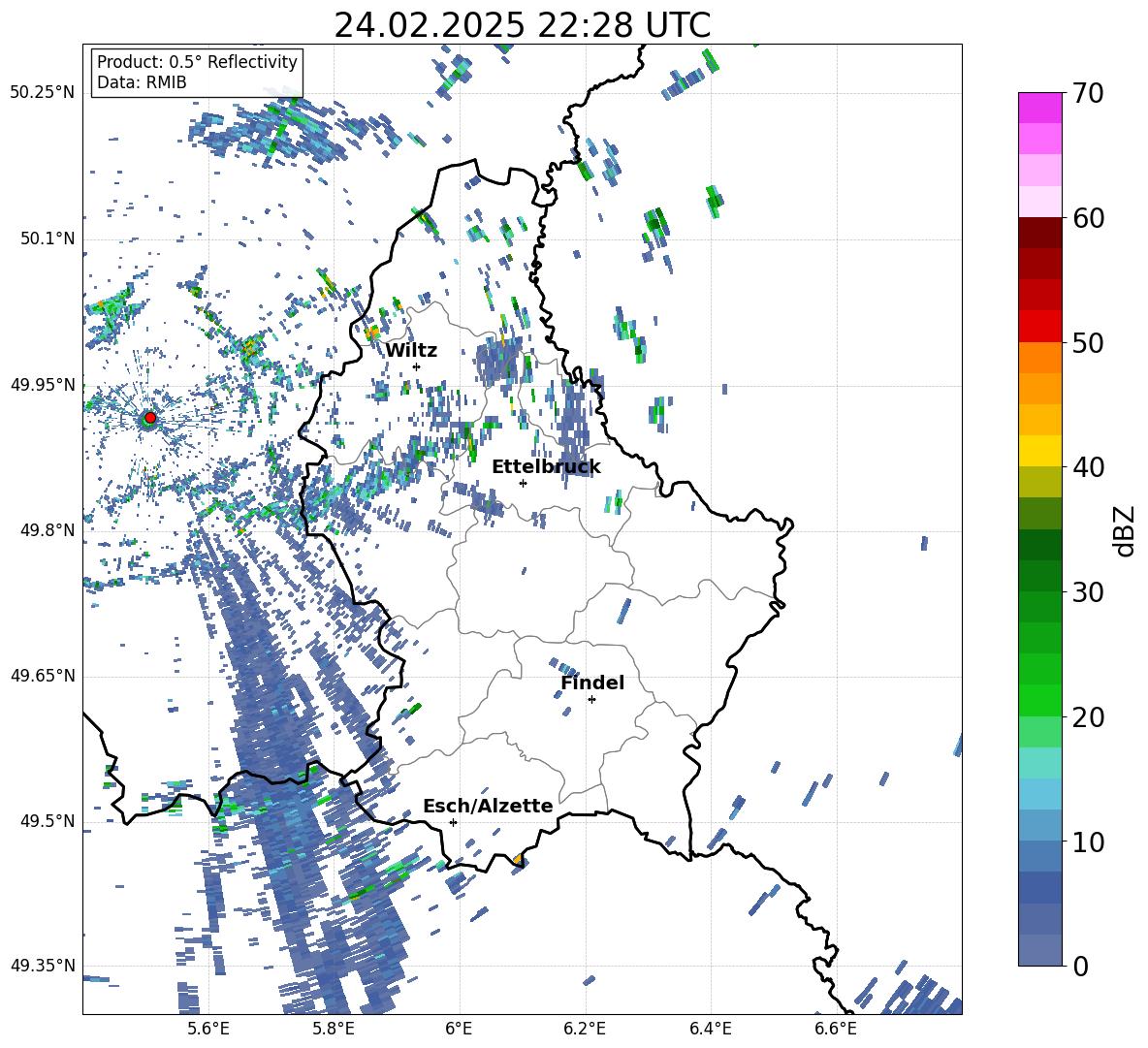1148x1048 pixels.
Task: Click the 49.8°N latitude label
Action: click(48, 530)
